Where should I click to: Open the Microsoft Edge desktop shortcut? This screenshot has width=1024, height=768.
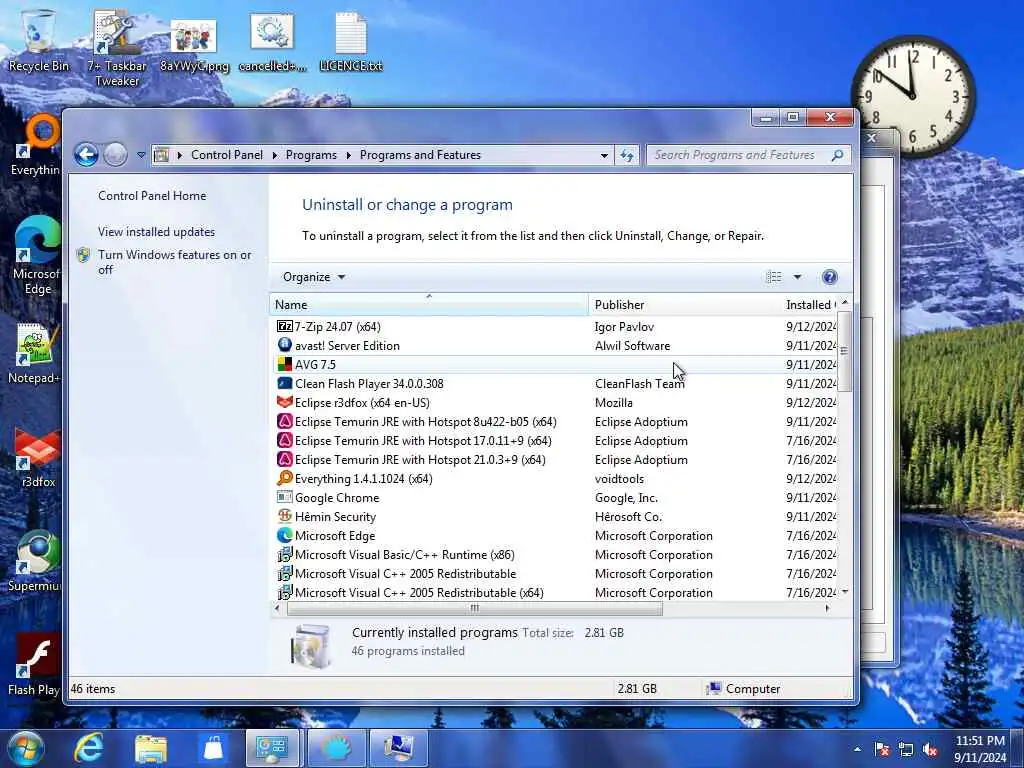36,256
